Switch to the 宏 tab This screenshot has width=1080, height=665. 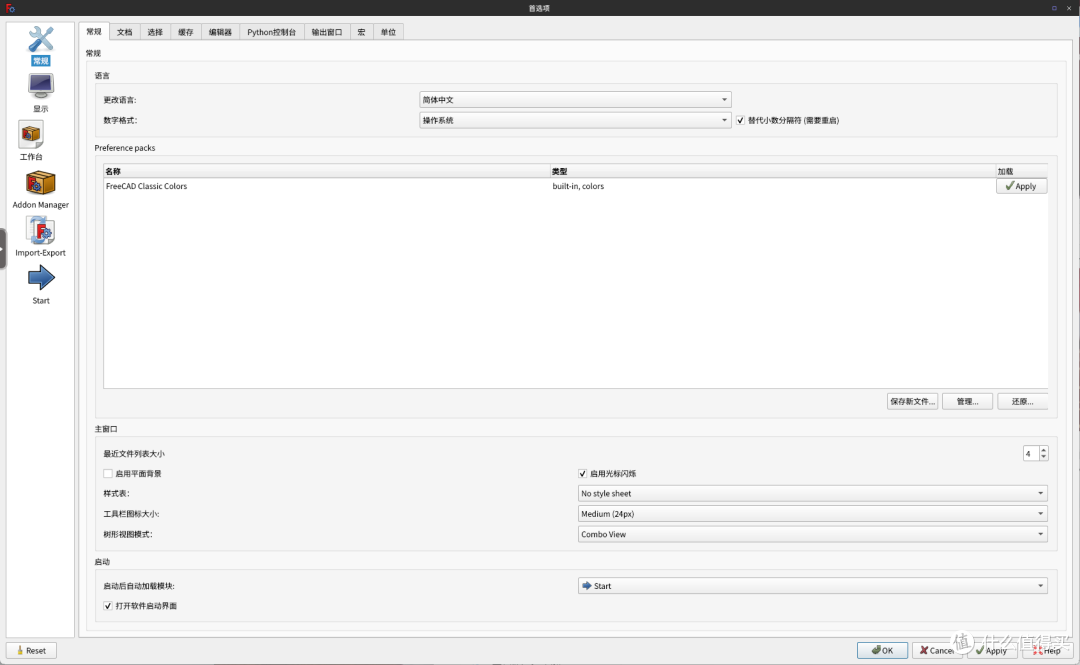[x=362, y=32]
